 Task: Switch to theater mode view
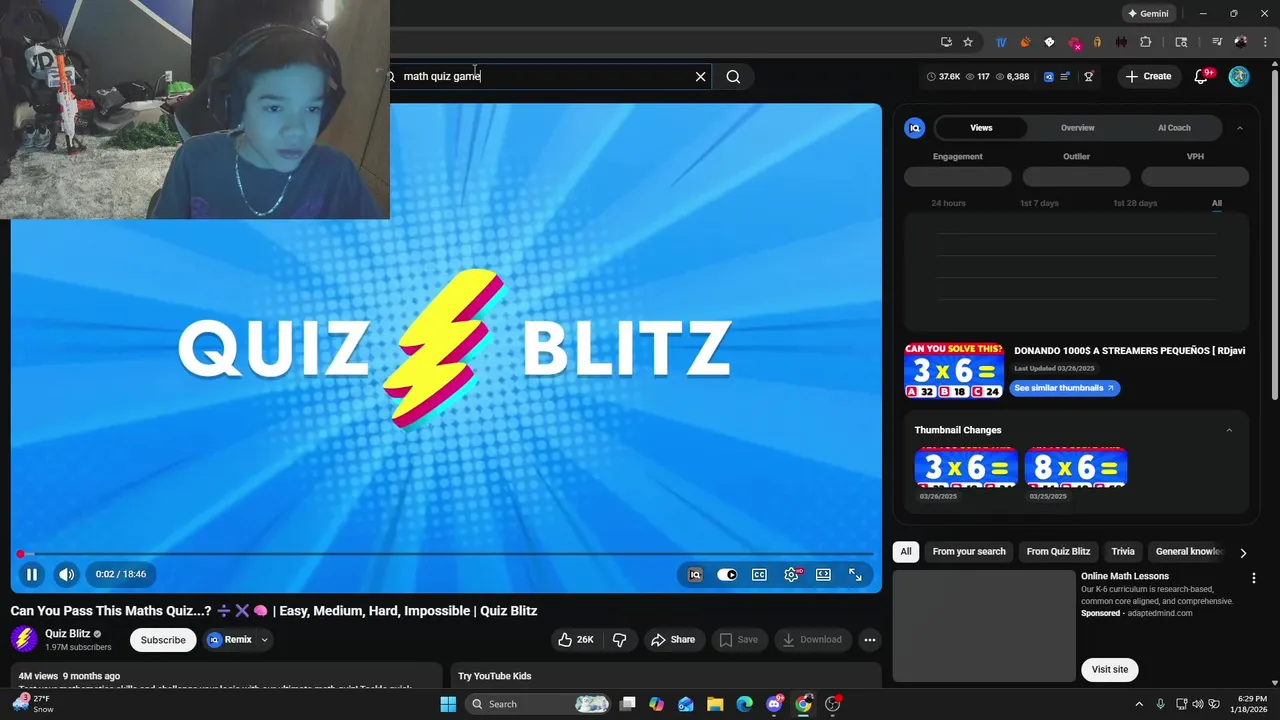point(823,574)
